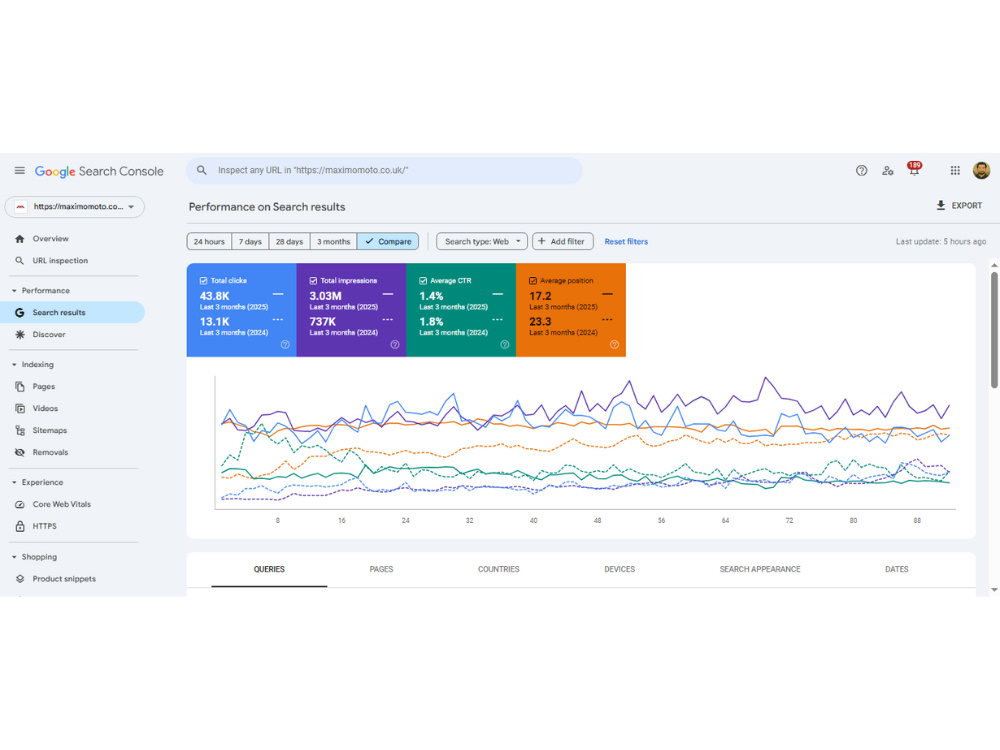This screenshot has width=1000, height=750.
Task: Open the Google apps grid icon
Action: 955,171
